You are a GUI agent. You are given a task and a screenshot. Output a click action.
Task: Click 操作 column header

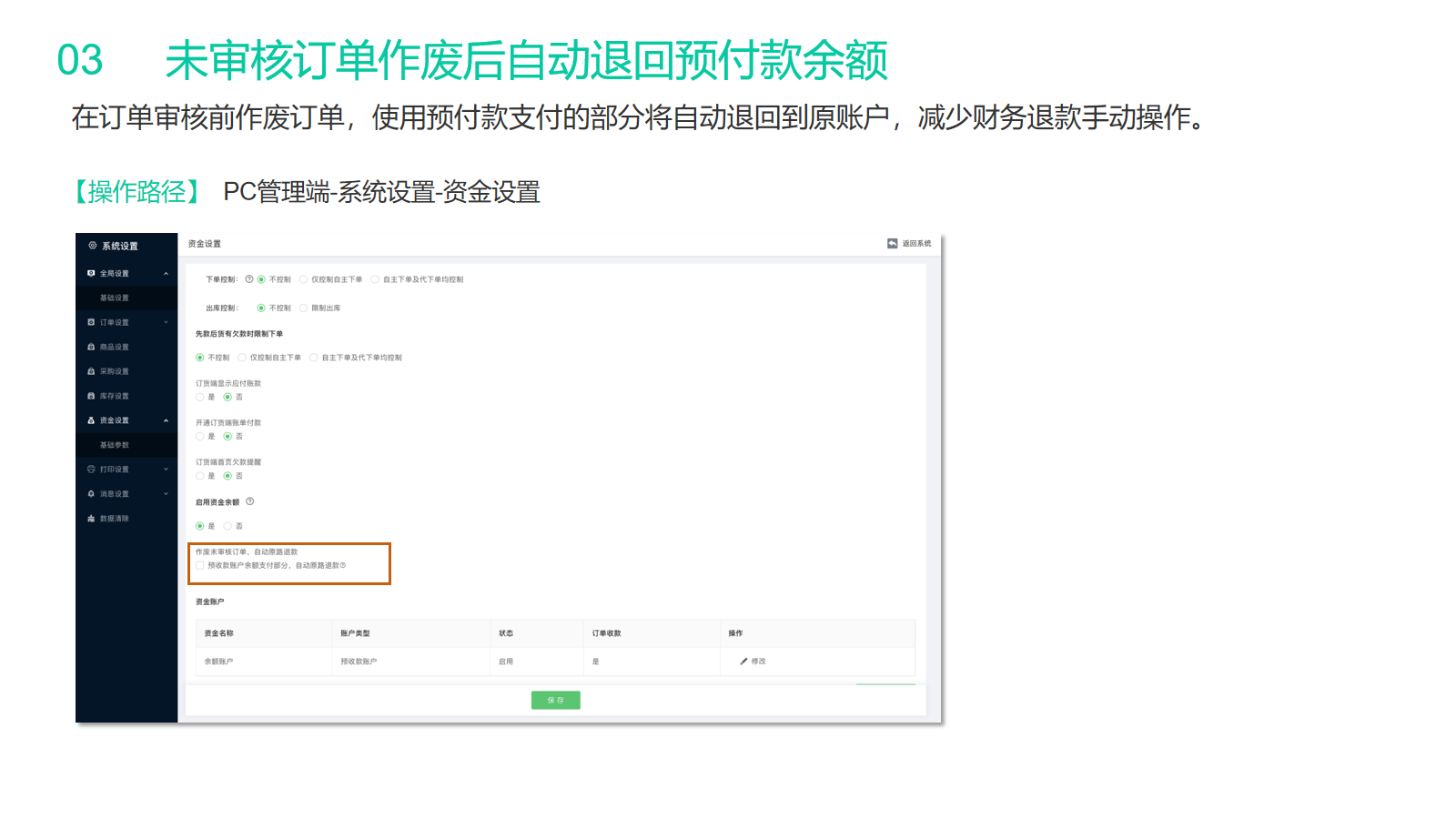tap(736, 633)
